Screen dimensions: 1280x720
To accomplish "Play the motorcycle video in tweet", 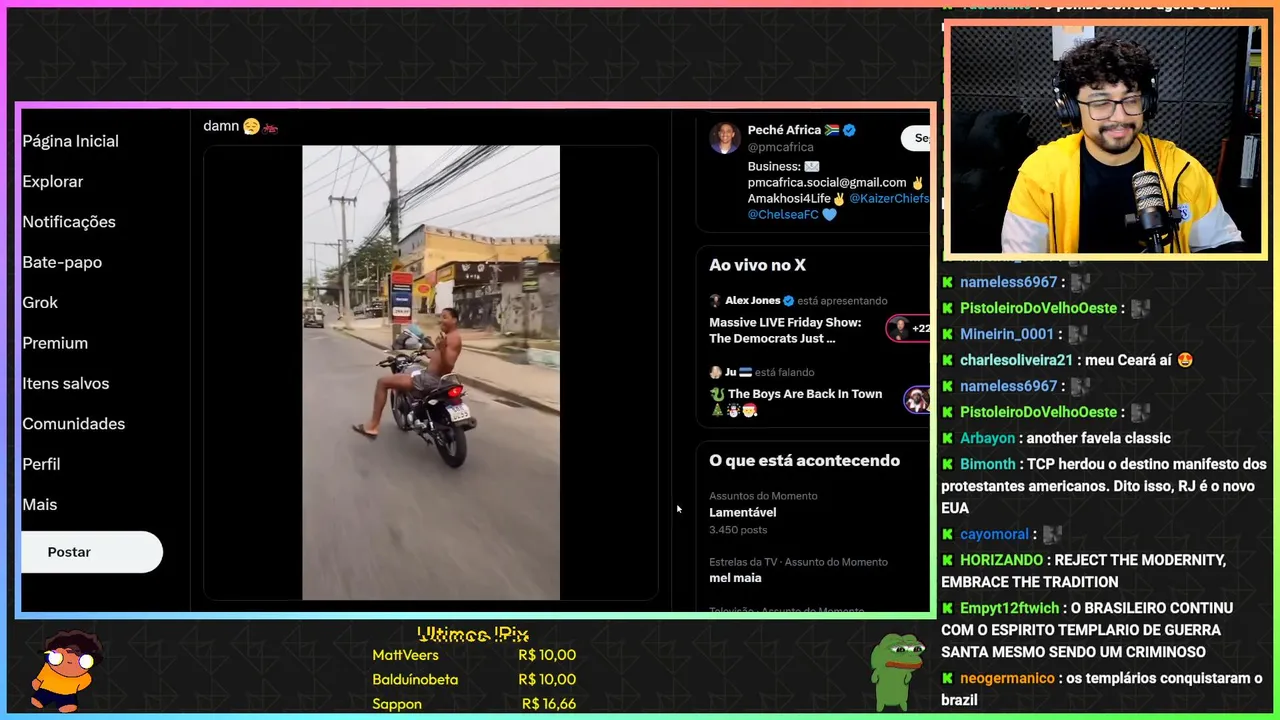I will [431, 373].
